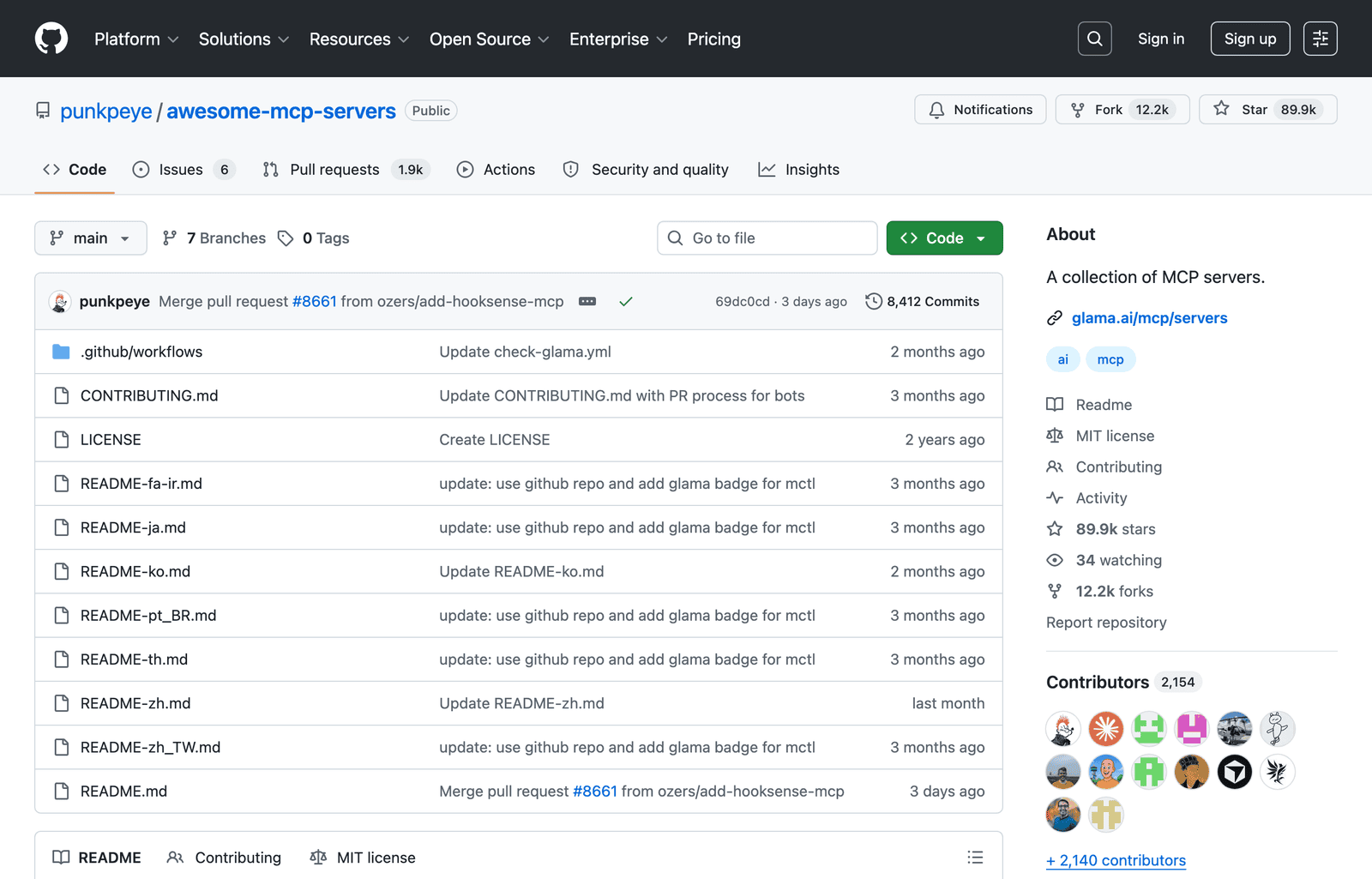Switch to the Actions tab
1372x879 pixels.
496,170
